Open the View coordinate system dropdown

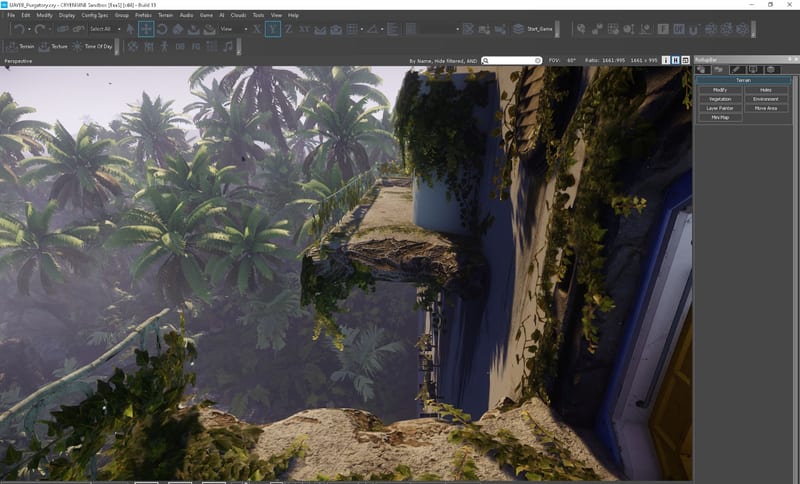click(234, 29)
